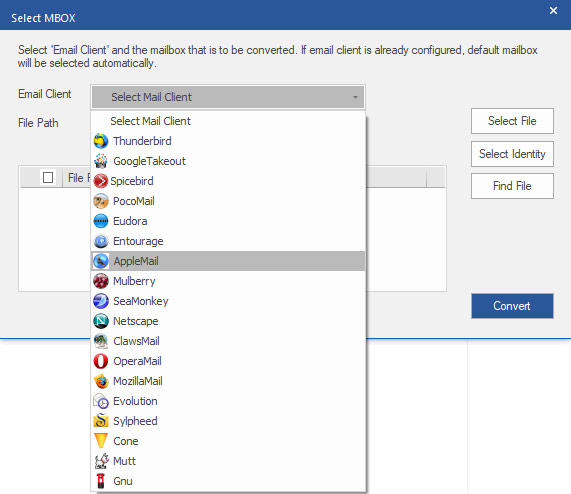Click the red OperaMail icon
This screenshot has width=571, height=494.
pyautogui.click(x=101, y=361)
